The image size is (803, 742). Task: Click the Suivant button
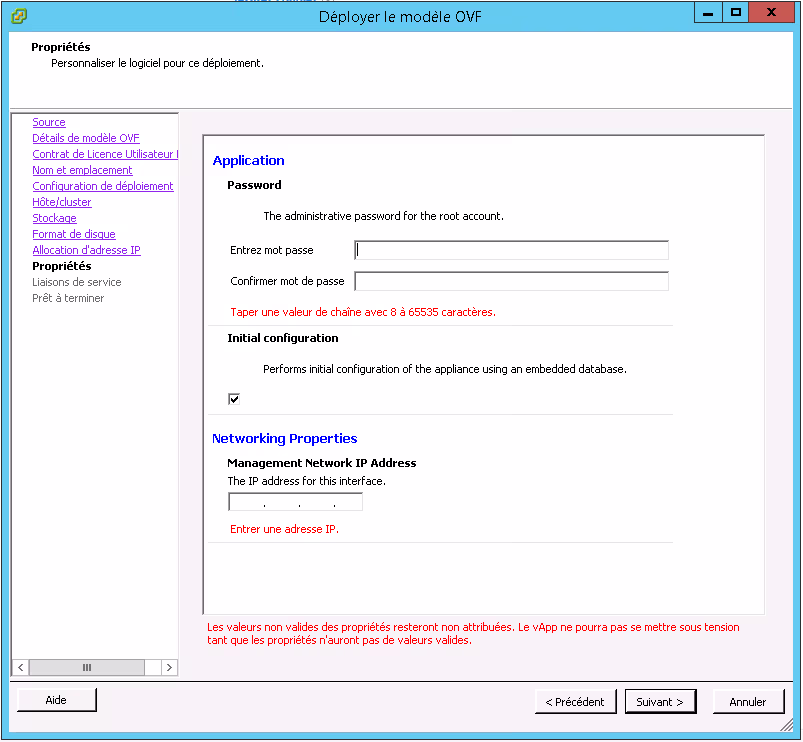coord(660,702)
